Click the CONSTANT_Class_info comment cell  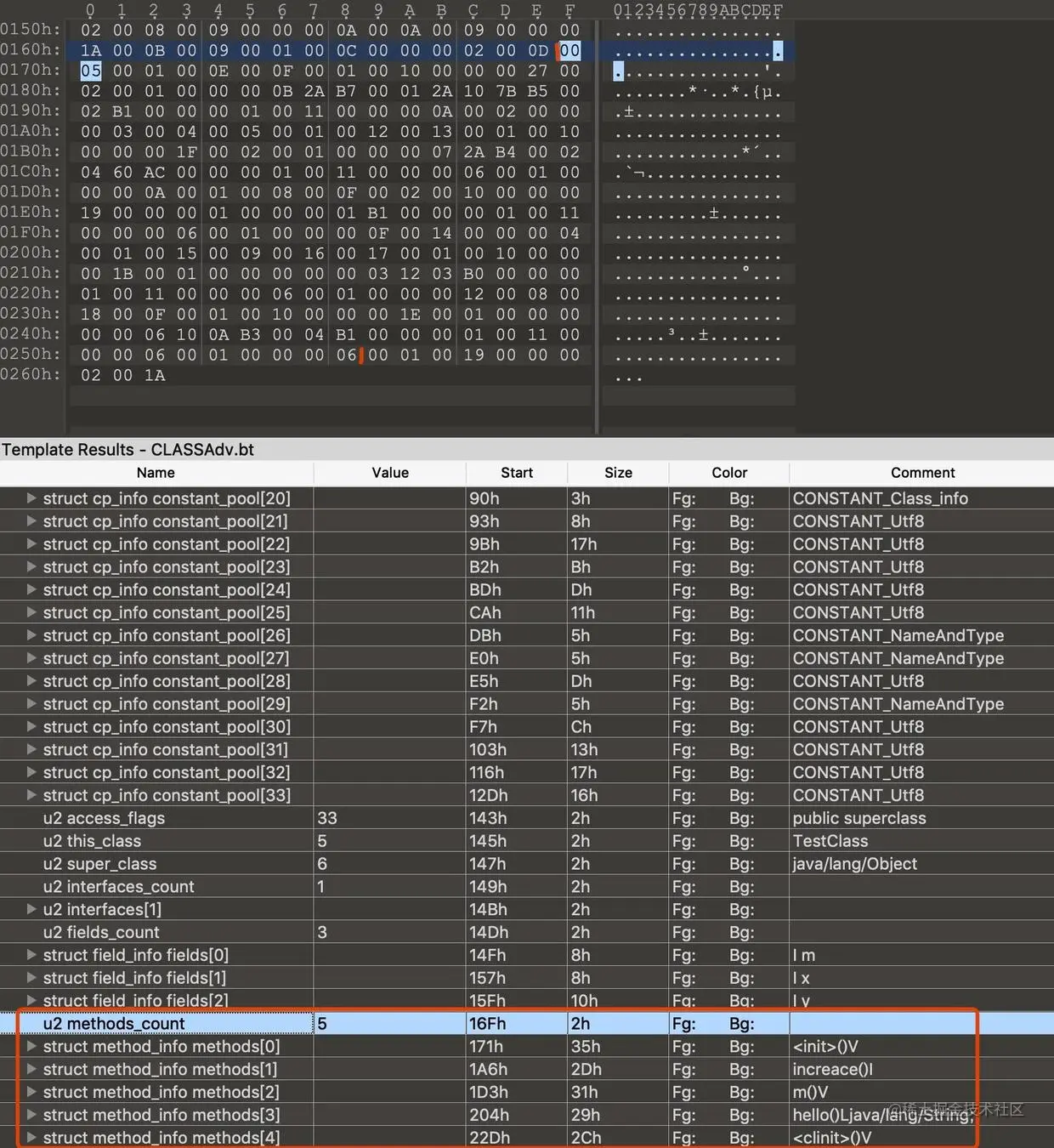(x=881, y=498)
